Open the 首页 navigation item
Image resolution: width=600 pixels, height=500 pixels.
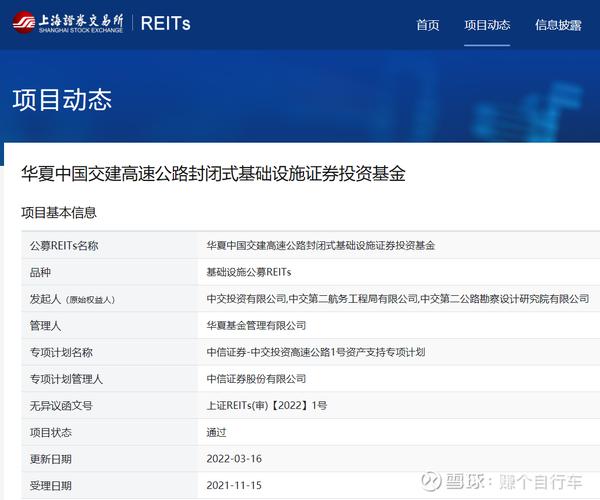coord(427,25)
